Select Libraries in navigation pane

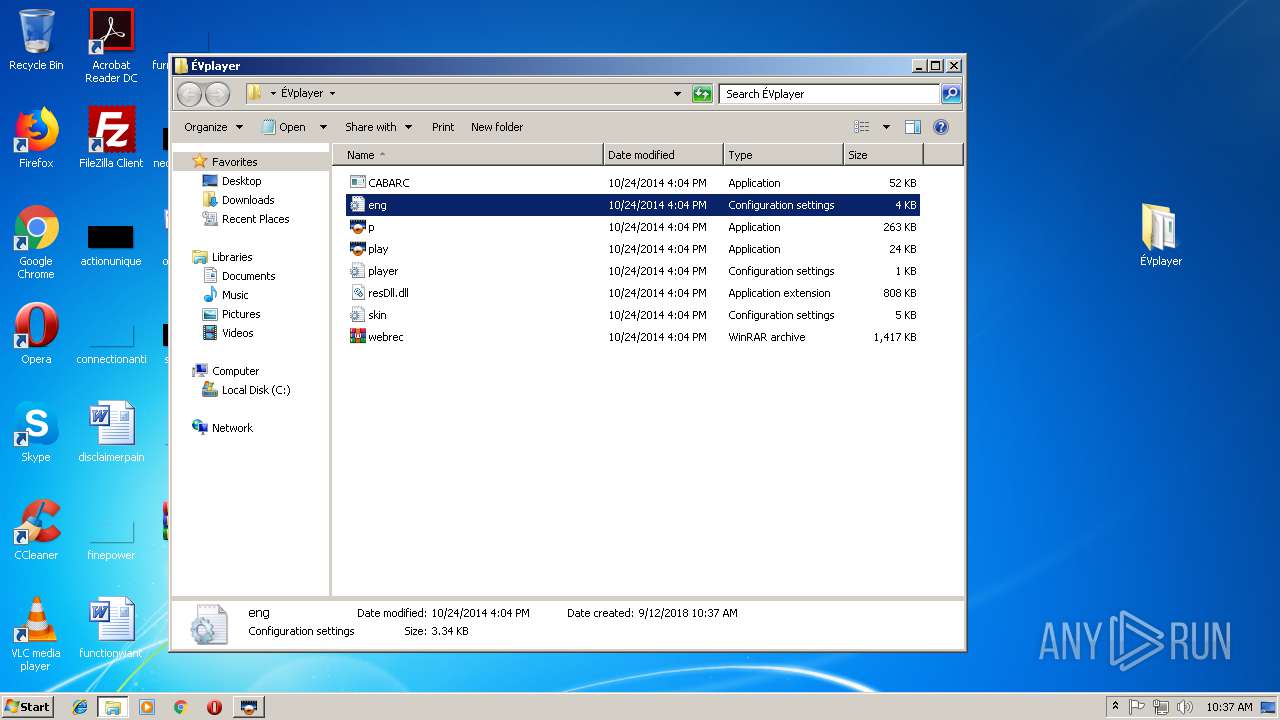(222, 257)
